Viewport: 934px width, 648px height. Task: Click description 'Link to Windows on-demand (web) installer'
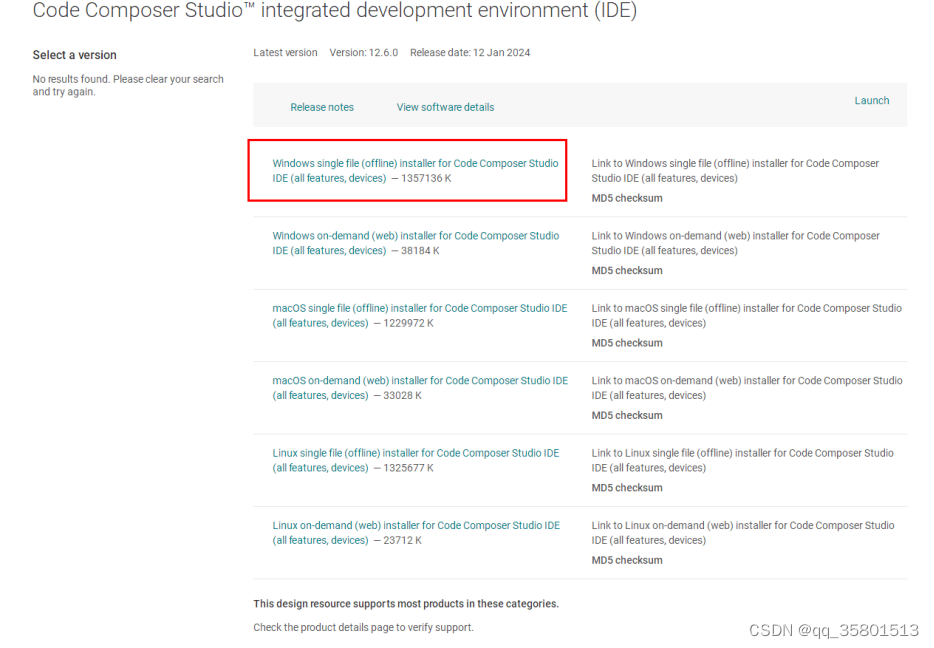(x=736, y=243)
